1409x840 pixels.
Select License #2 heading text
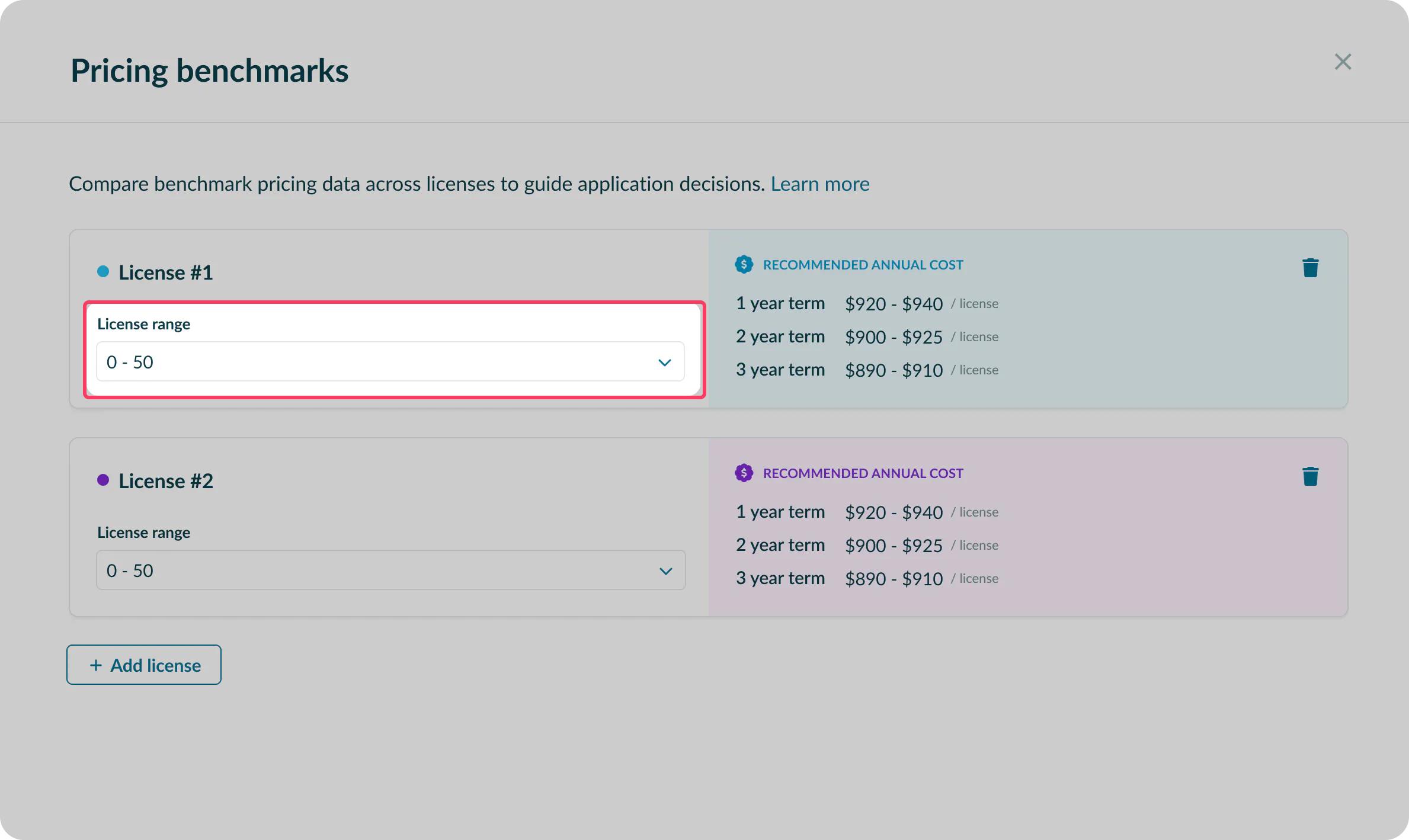tap(165, 481)
